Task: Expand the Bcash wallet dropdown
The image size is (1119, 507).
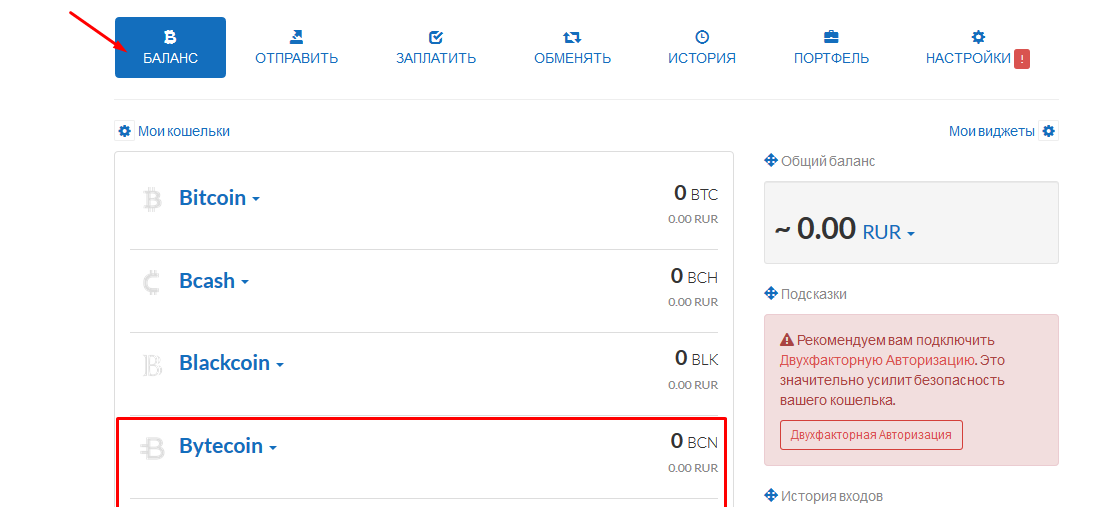Action: [214, 281]
